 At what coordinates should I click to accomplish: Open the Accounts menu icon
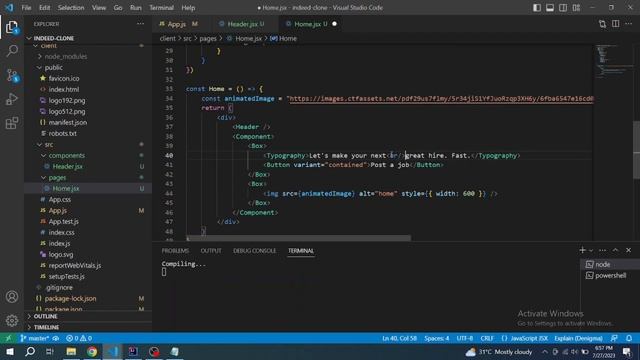pos(12,297)
